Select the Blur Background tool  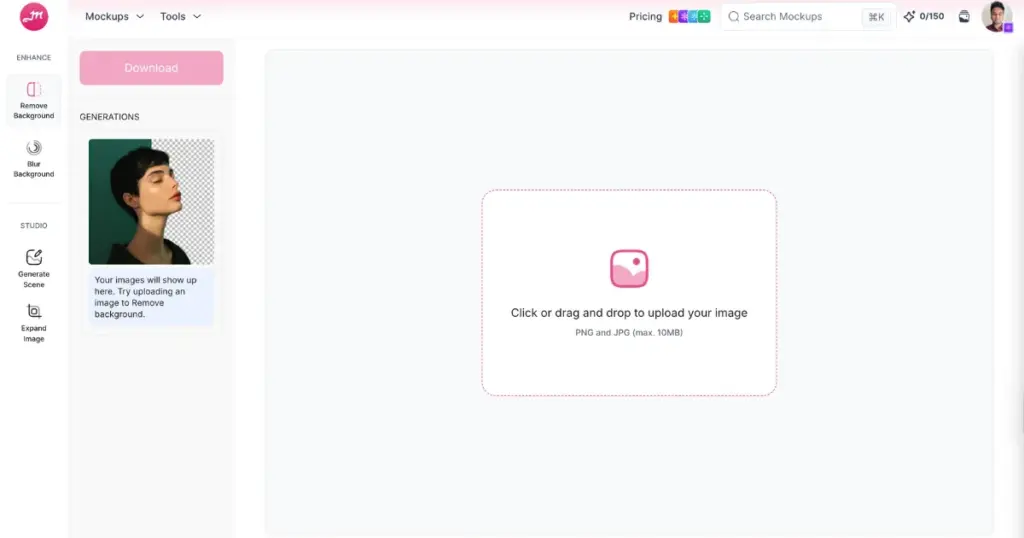(34, 159)
